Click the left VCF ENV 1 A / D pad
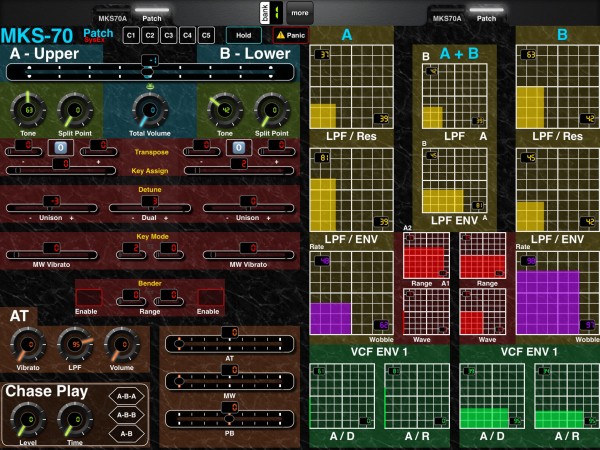Screen dimensions: 600x450 pyautogui.click(x=342, y=396)
